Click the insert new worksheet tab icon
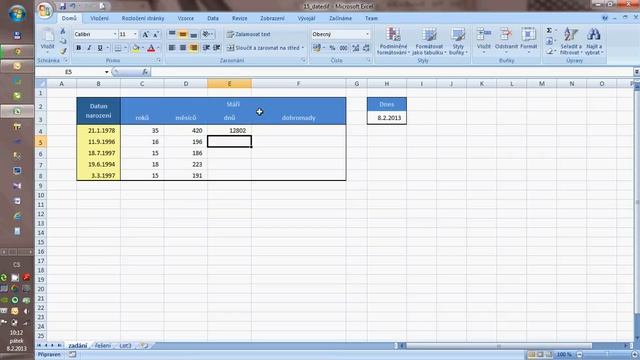Image resolution: width=640 pixels, height=360 pixels. click(x=144, y=345)
